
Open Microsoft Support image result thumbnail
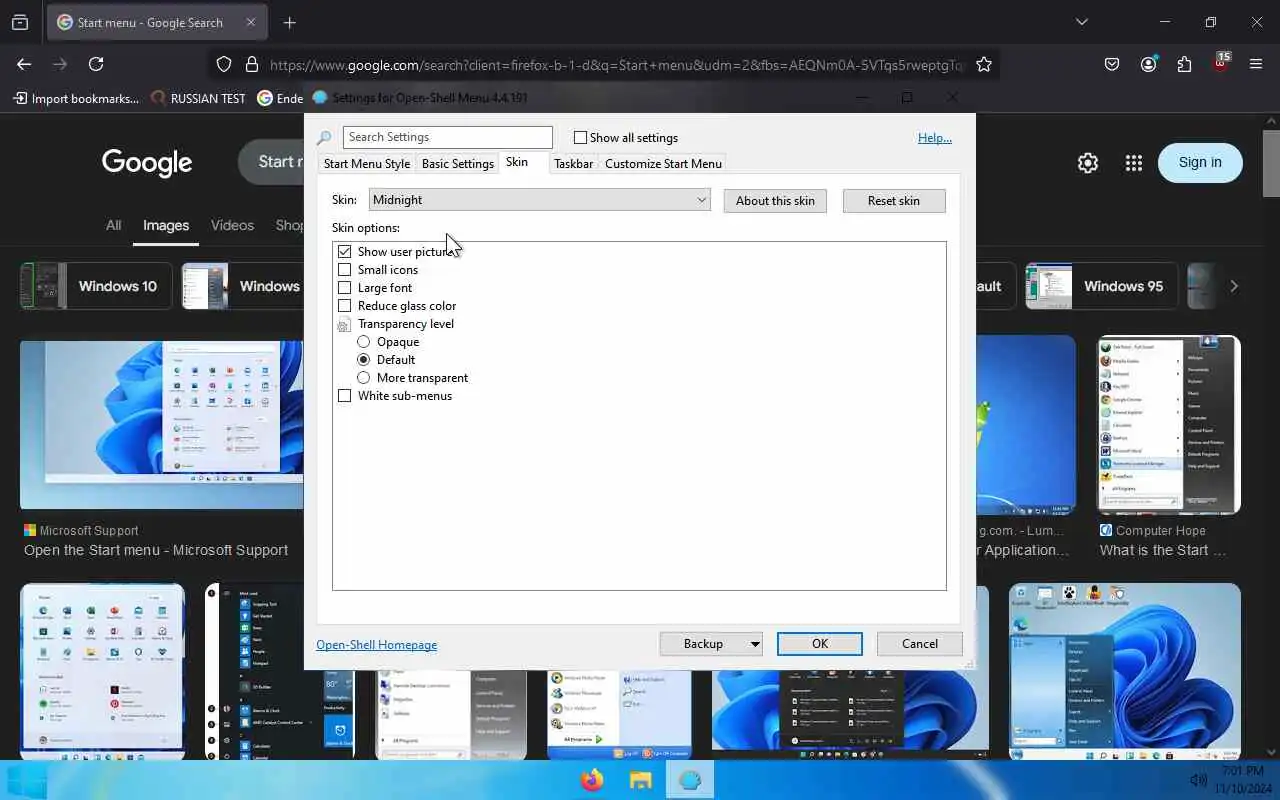[162, 425]
